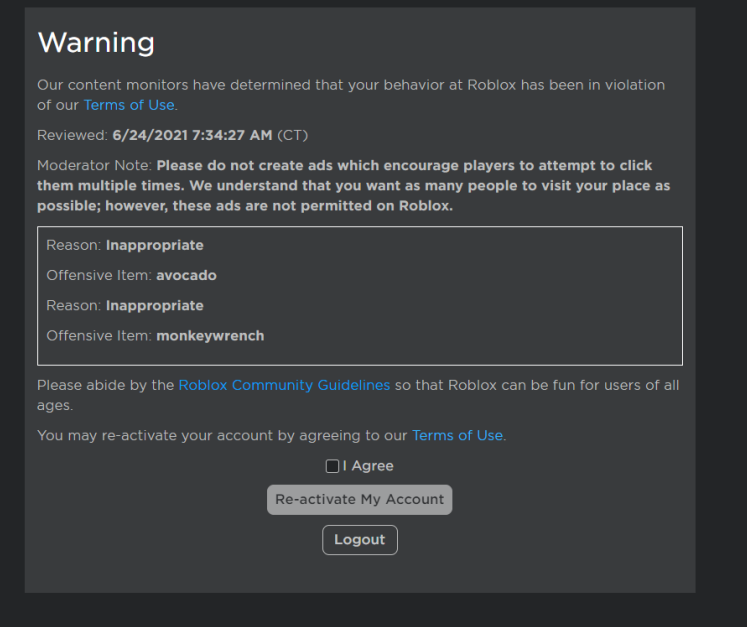The image size is (747, 627).
Task: Select the Warning heading text
Action: point(96,42)
